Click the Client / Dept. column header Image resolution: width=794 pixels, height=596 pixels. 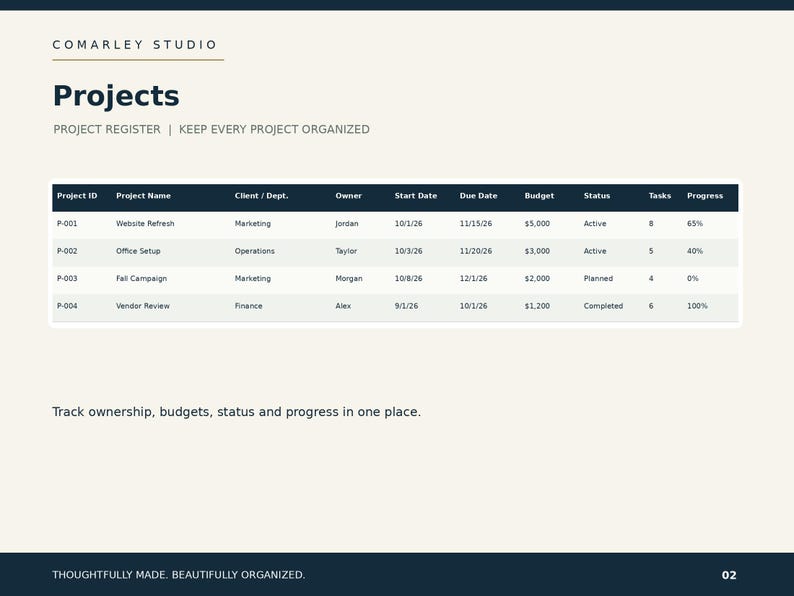pyautogui.click(x=261, y=196)
